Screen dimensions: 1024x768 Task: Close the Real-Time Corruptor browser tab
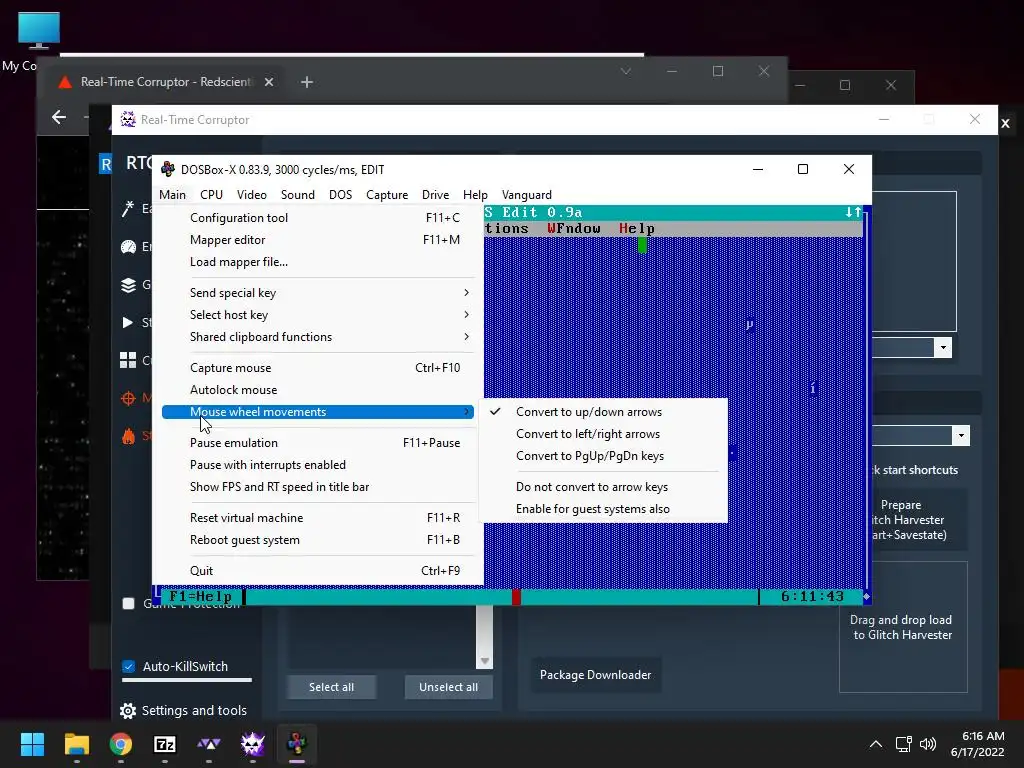click(269, 82)
